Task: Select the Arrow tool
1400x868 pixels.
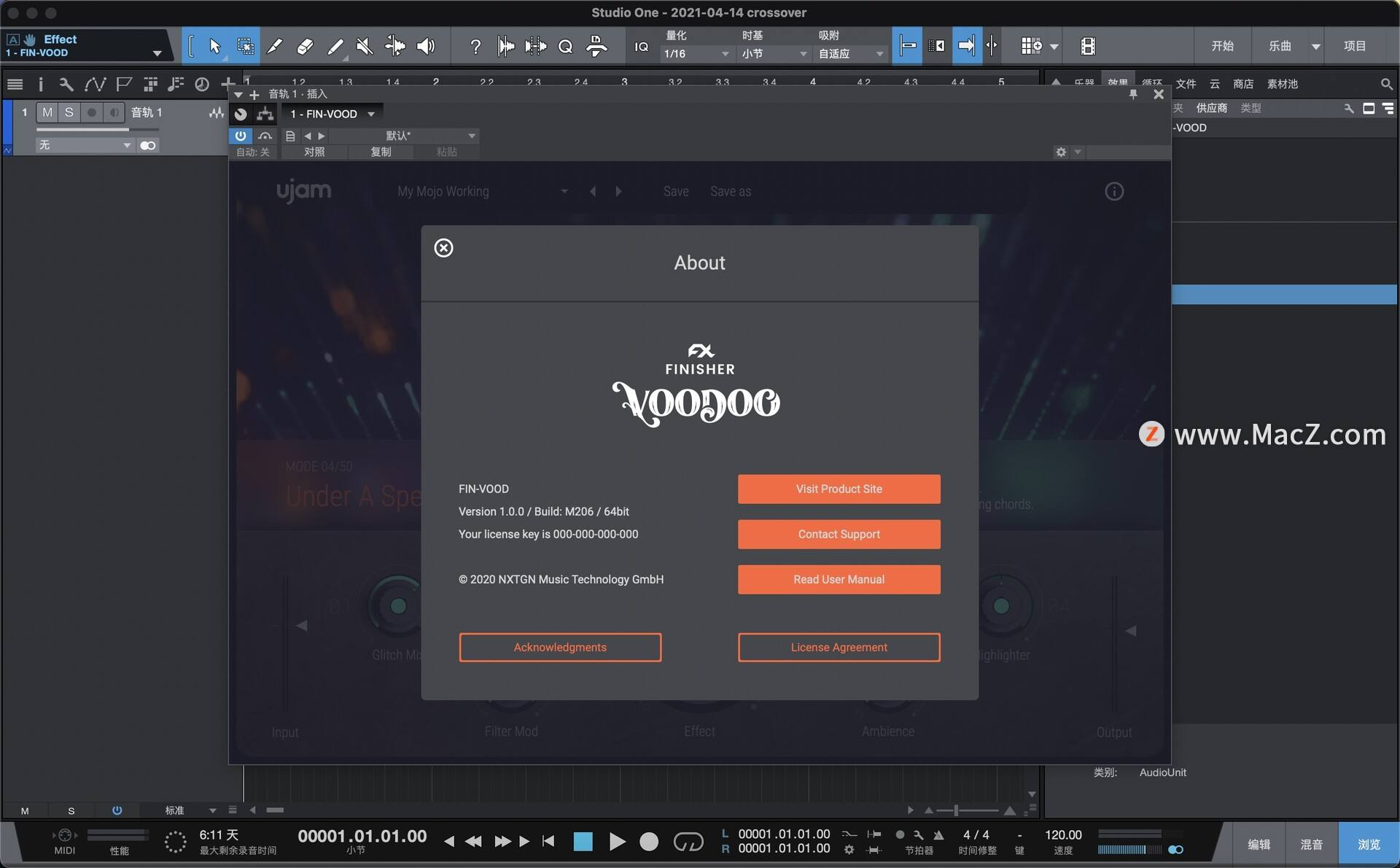Action: 214,46
